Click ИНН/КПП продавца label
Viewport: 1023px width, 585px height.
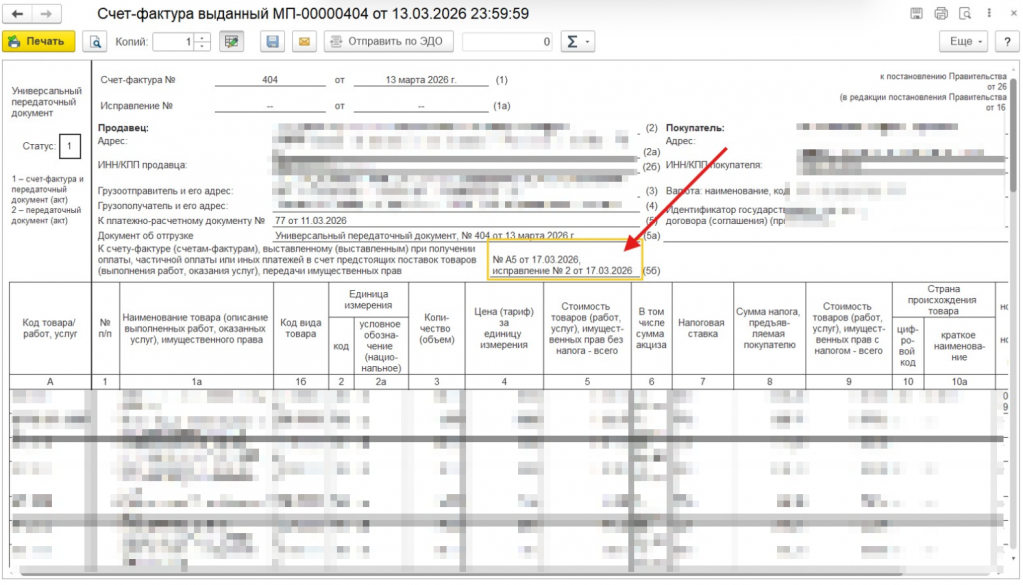tap(142, 165)
